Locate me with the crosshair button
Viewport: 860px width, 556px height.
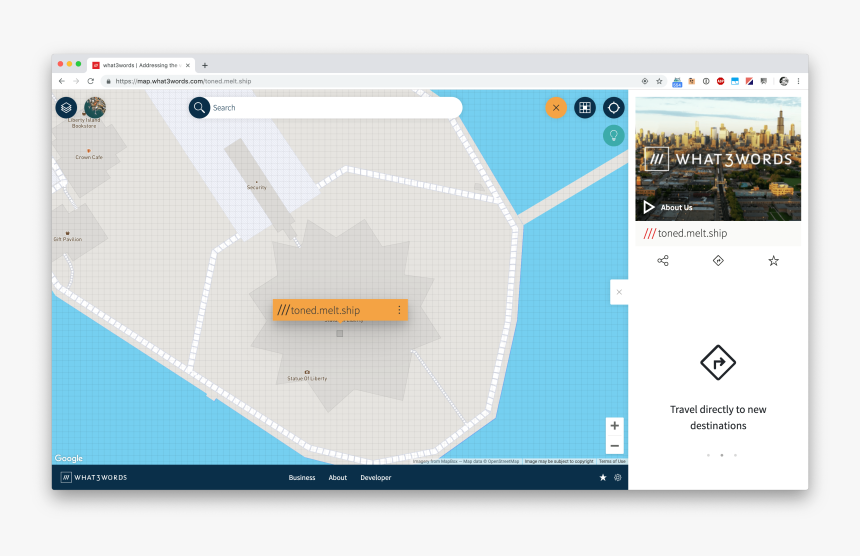click(x=614, y=107)
